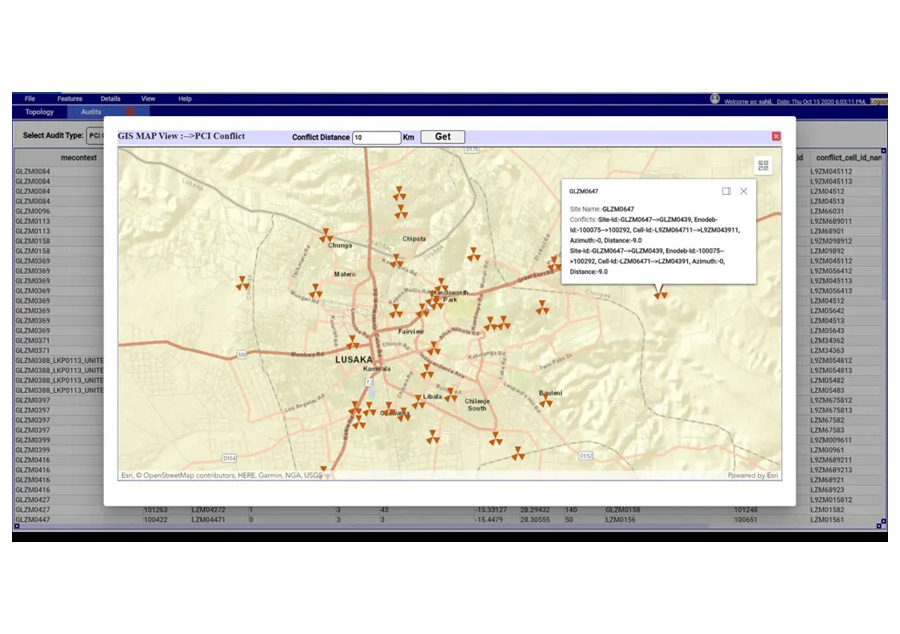Close the GLZM0647 site popup

744,191
